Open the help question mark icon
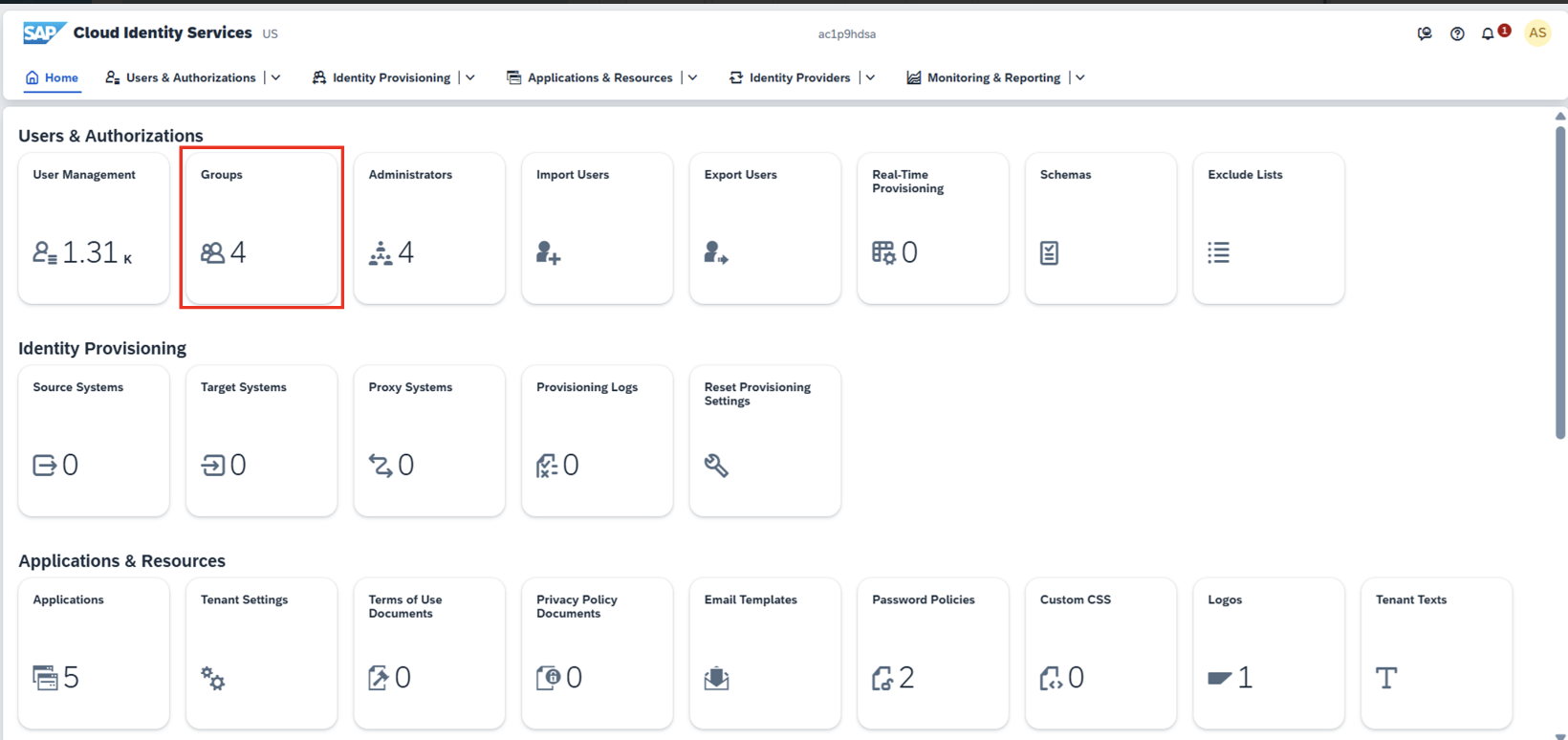The image size is (1568, 740). [1457, 34]
